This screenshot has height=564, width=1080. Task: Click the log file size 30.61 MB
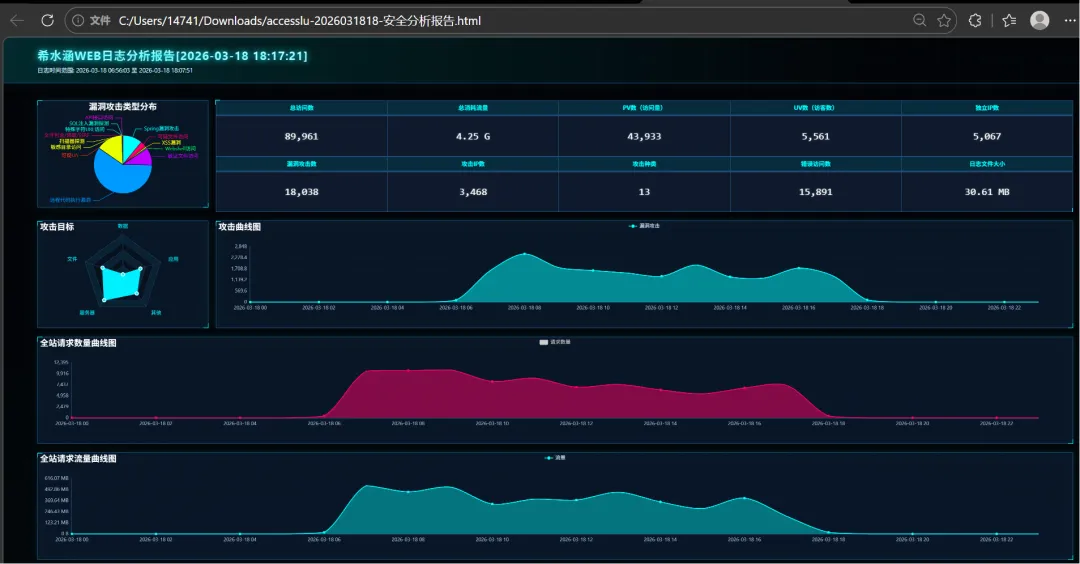point(987,192)
